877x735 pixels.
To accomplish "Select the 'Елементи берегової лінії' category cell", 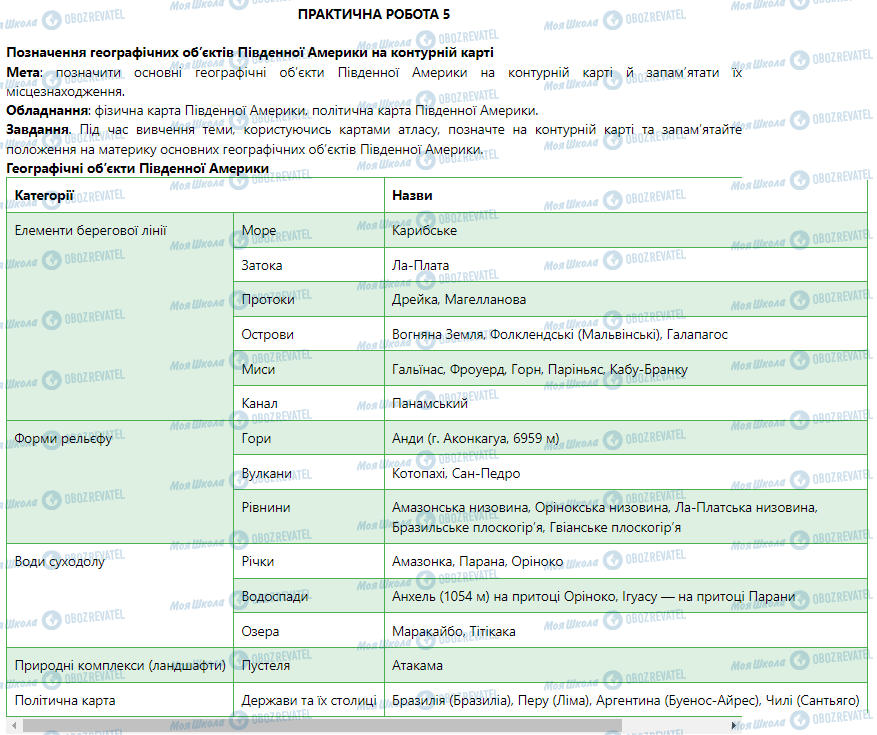I will 91,231.
